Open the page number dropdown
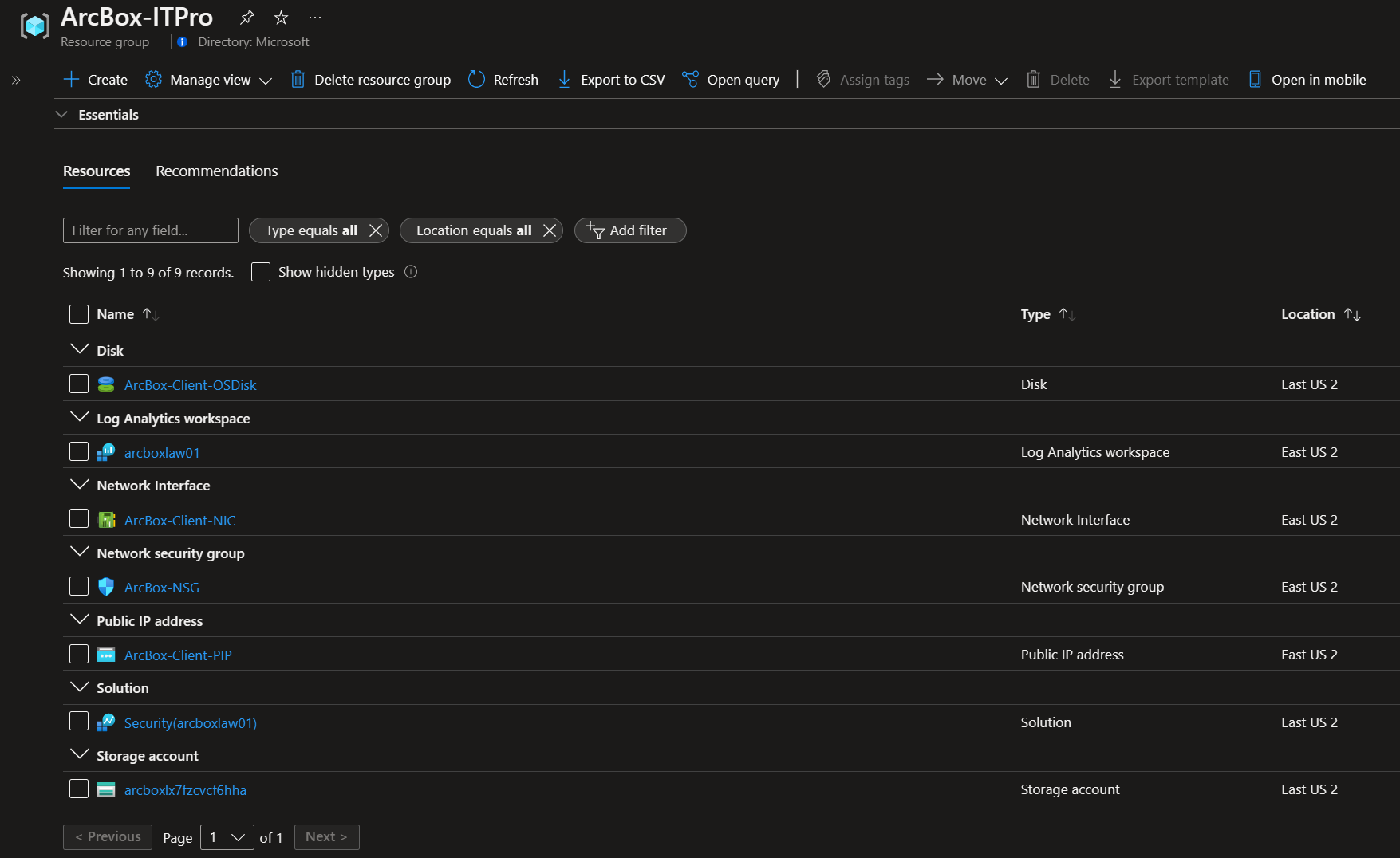This screenshot has width=1400, height=858. pos(227,837)
